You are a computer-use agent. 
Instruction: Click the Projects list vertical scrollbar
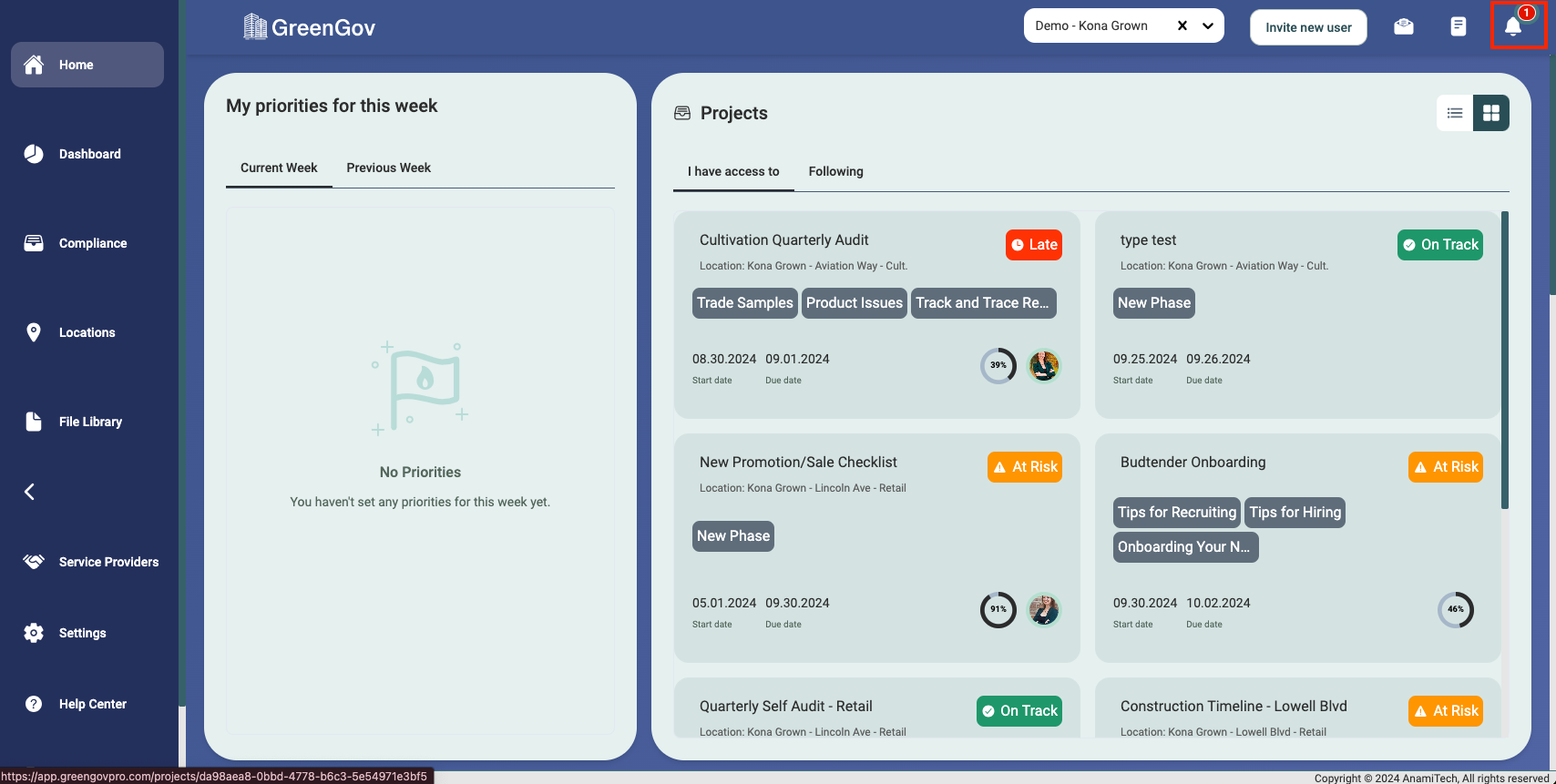point(1505,361)
